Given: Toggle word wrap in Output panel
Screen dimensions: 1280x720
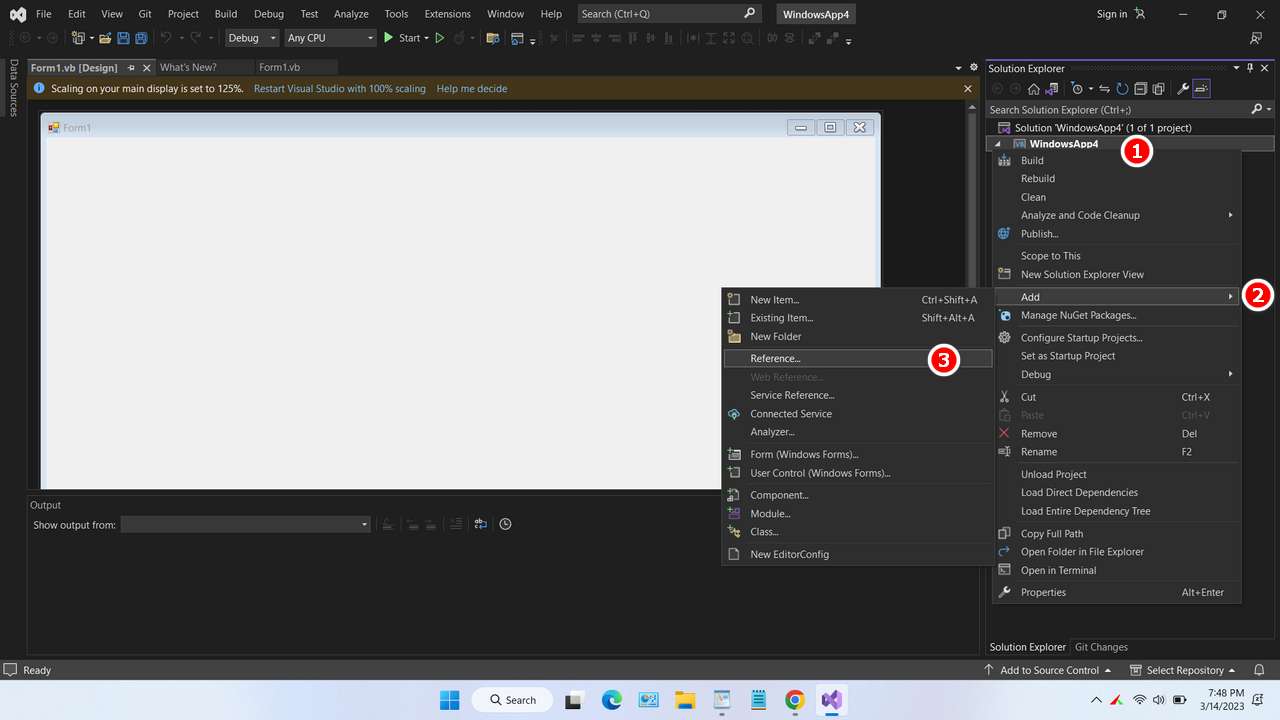Looking at the screenshot, I should [x=481, y=524].
